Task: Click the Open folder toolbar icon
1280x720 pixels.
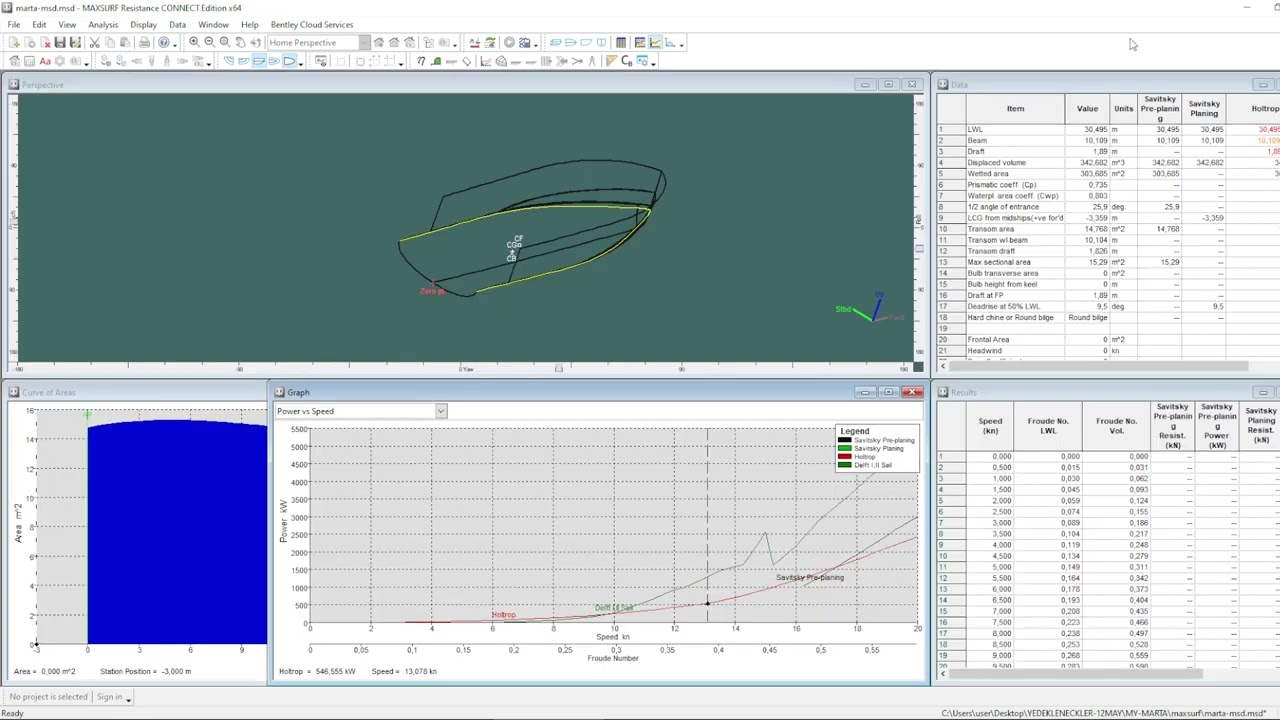Action: (30, 43)
